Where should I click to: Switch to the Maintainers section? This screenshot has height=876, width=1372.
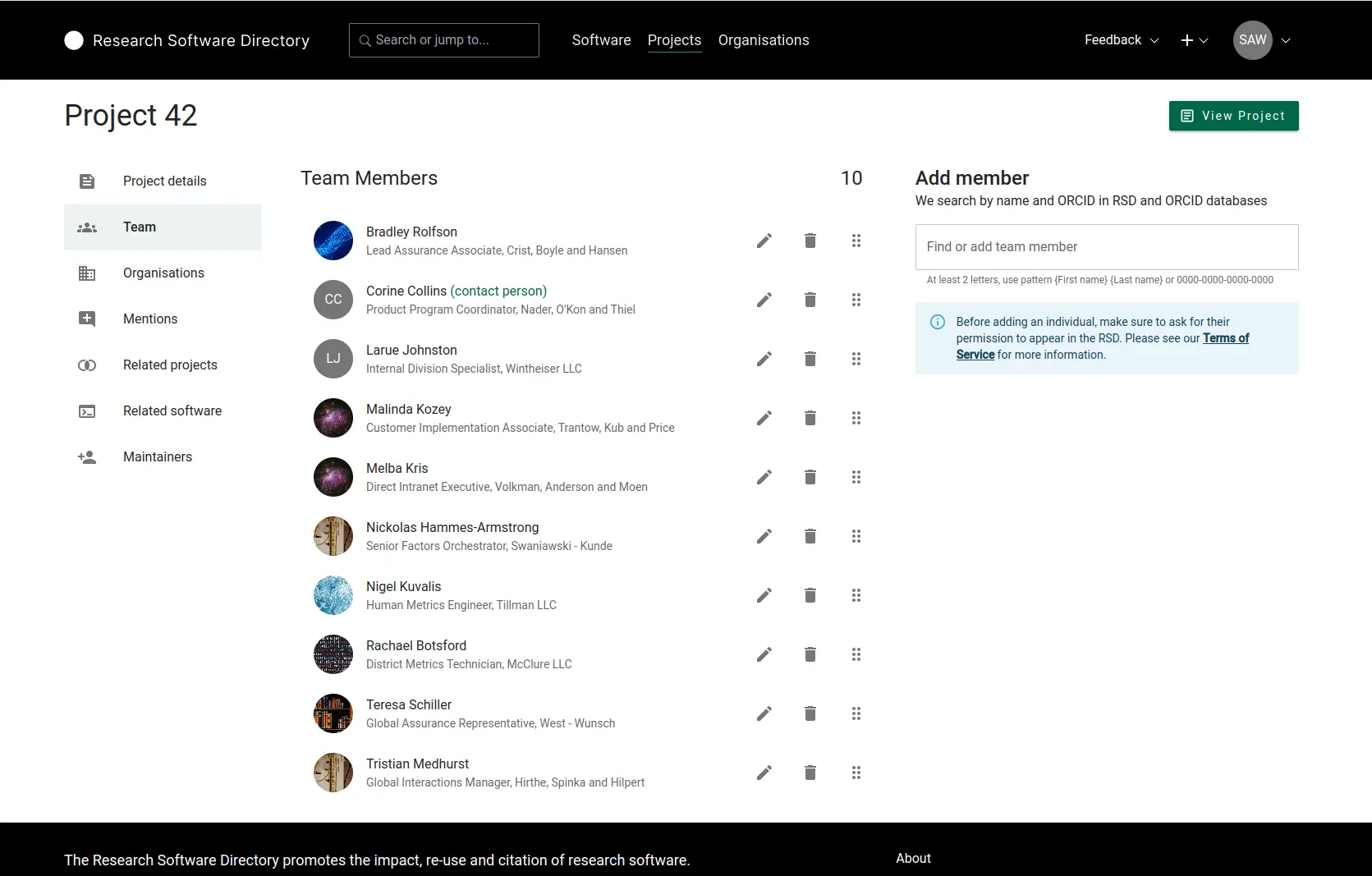[157, 457]
